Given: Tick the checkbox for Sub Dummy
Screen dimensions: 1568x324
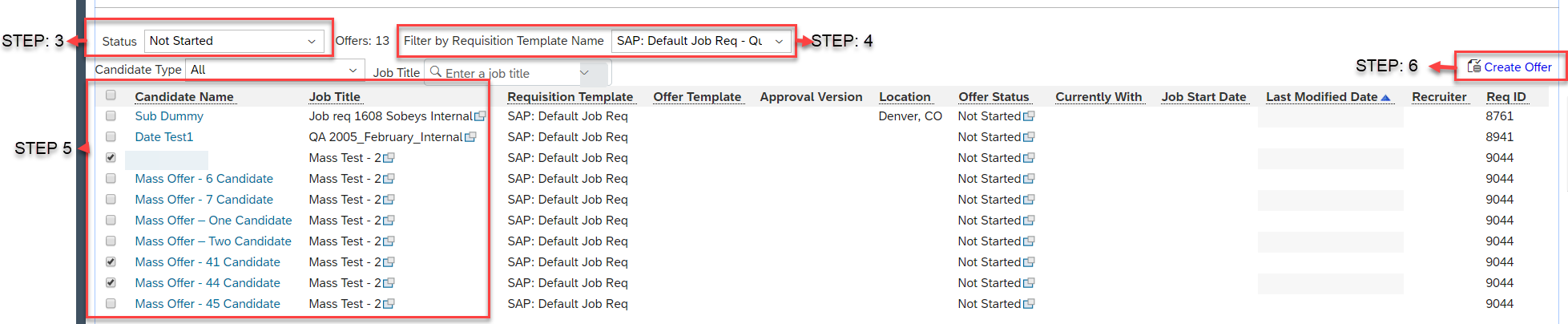Looking at the screenshot, I should click(x=111, y=115).
